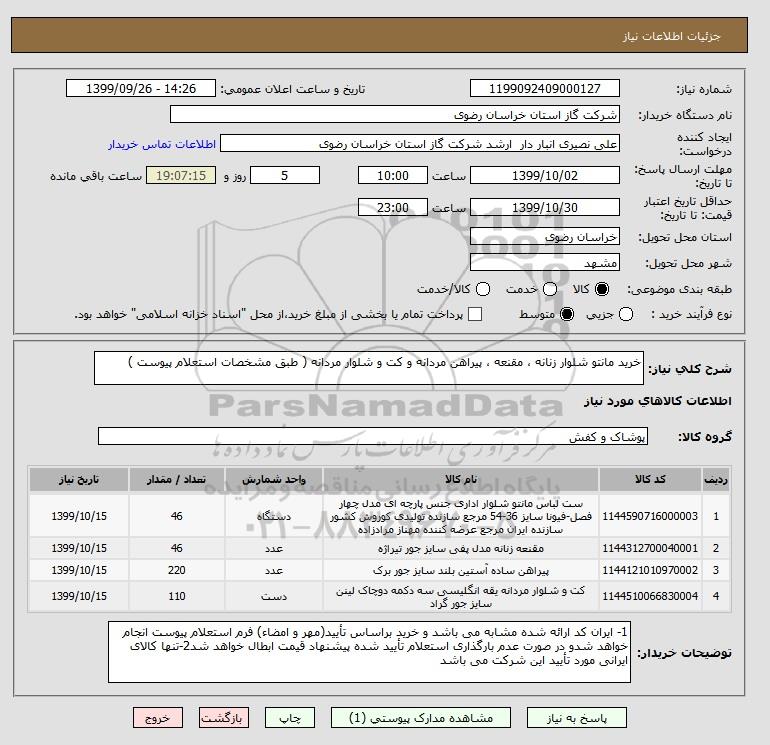Select the خدمت radio button

coord(550,289)
